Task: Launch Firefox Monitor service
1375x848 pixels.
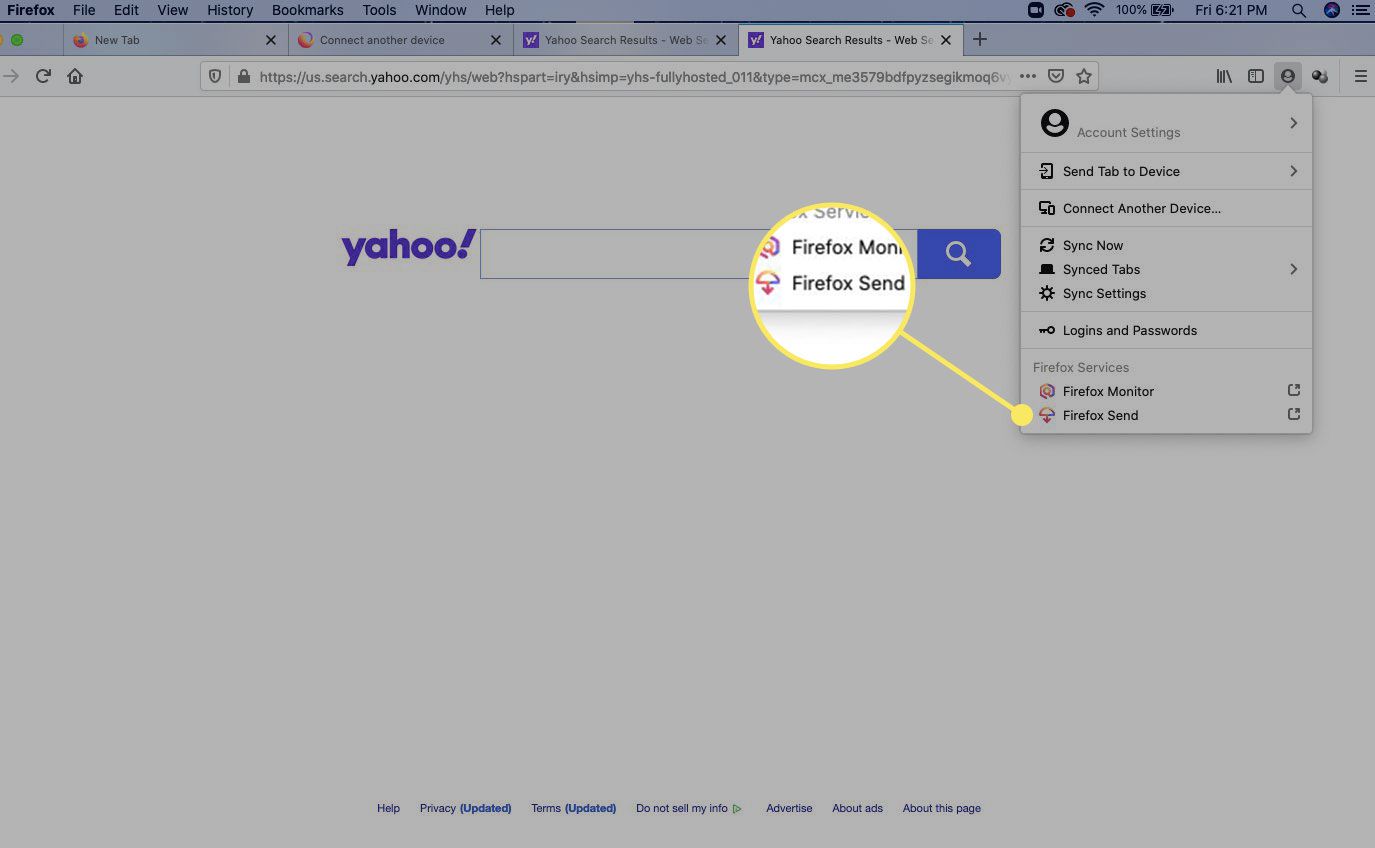Action: [x=1166, y=391]
